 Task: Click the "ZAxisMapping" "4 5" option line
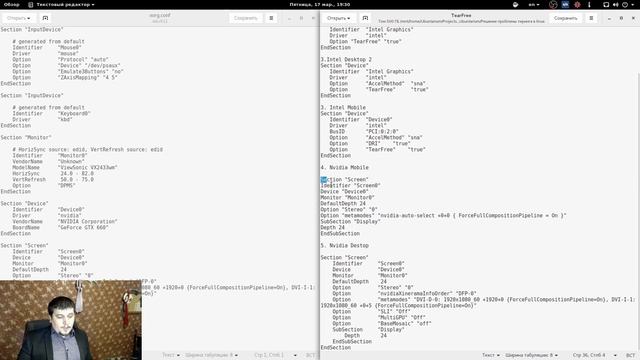click(65, 78)
